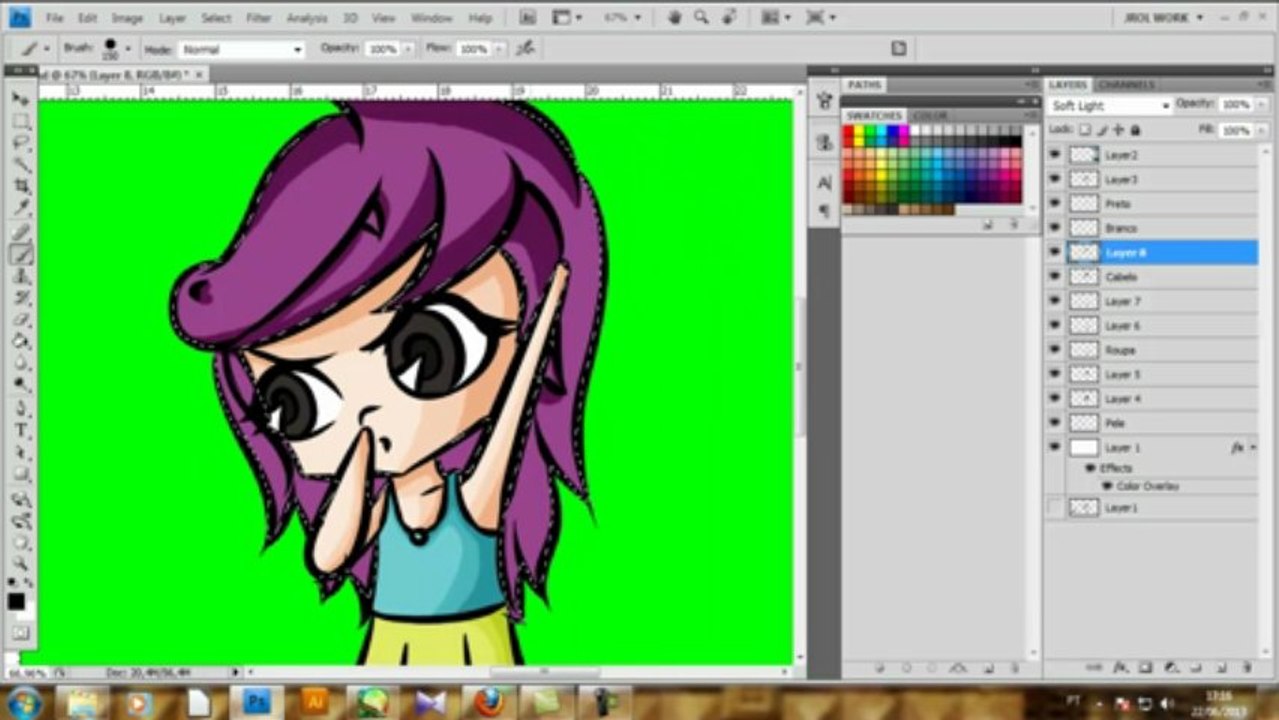
Task: Switch to the Channels tab
Action: 1126,84
